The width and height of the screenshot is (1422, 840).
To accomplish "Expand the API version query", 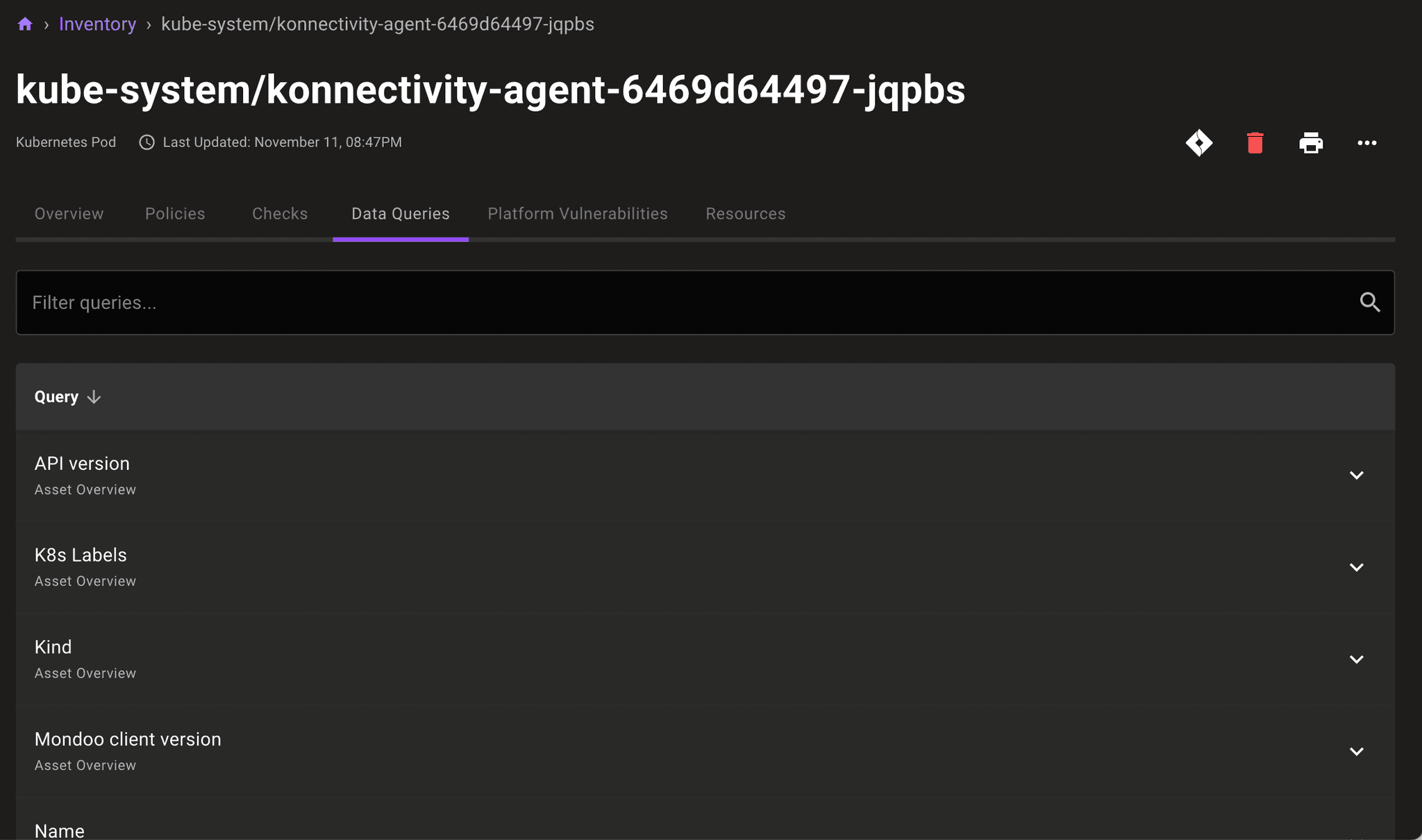I will click(x=1356, y=475).
